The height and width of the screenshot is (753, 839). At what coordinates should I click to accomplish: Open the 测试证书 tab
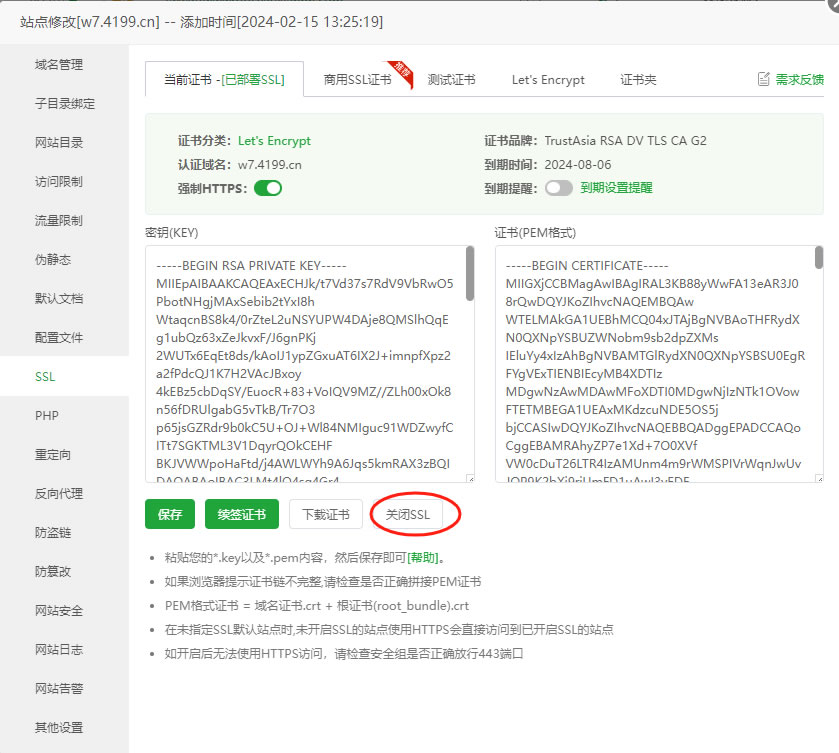click(451, 80)
